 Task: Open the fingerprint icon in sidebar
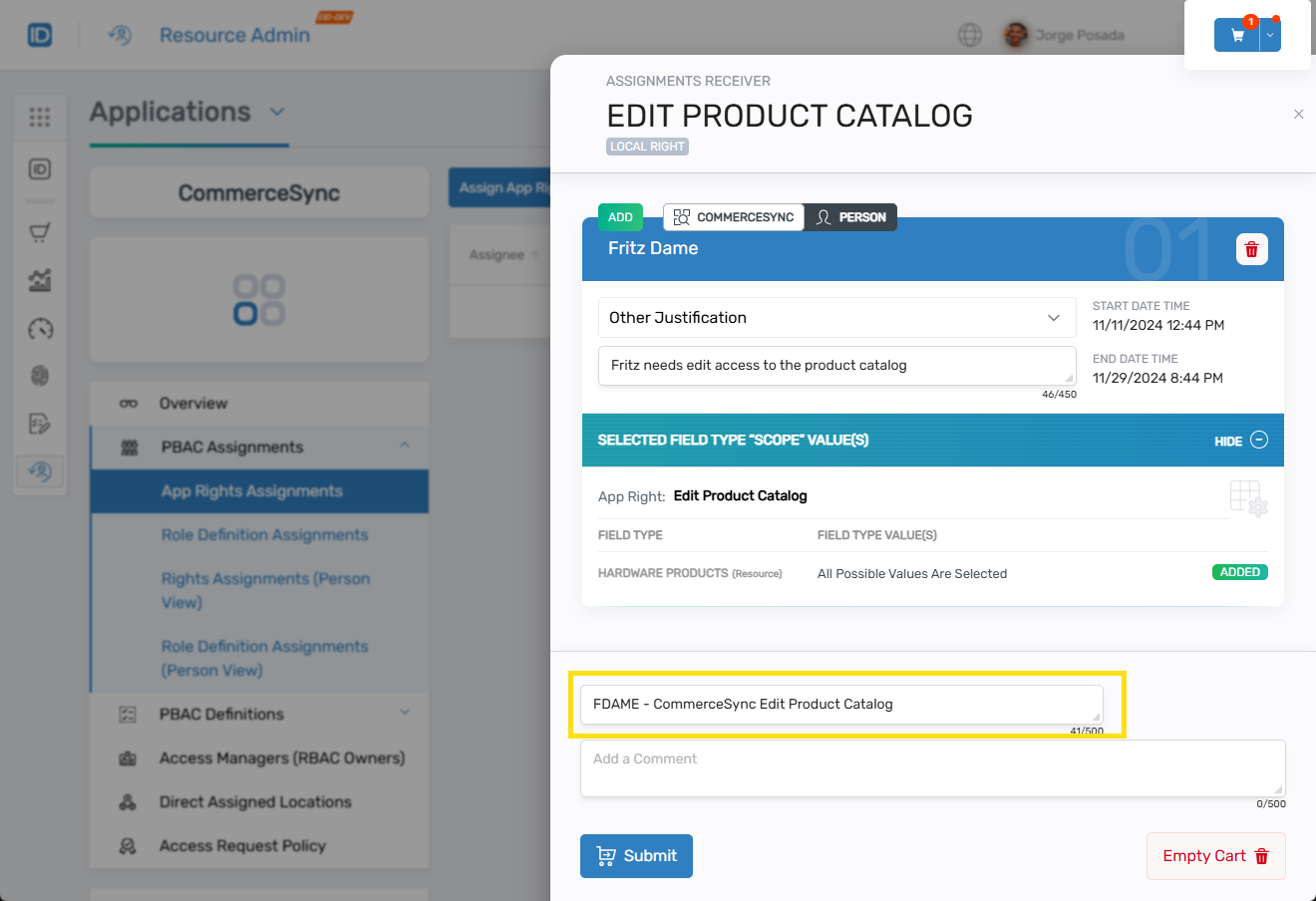point(40,376)
